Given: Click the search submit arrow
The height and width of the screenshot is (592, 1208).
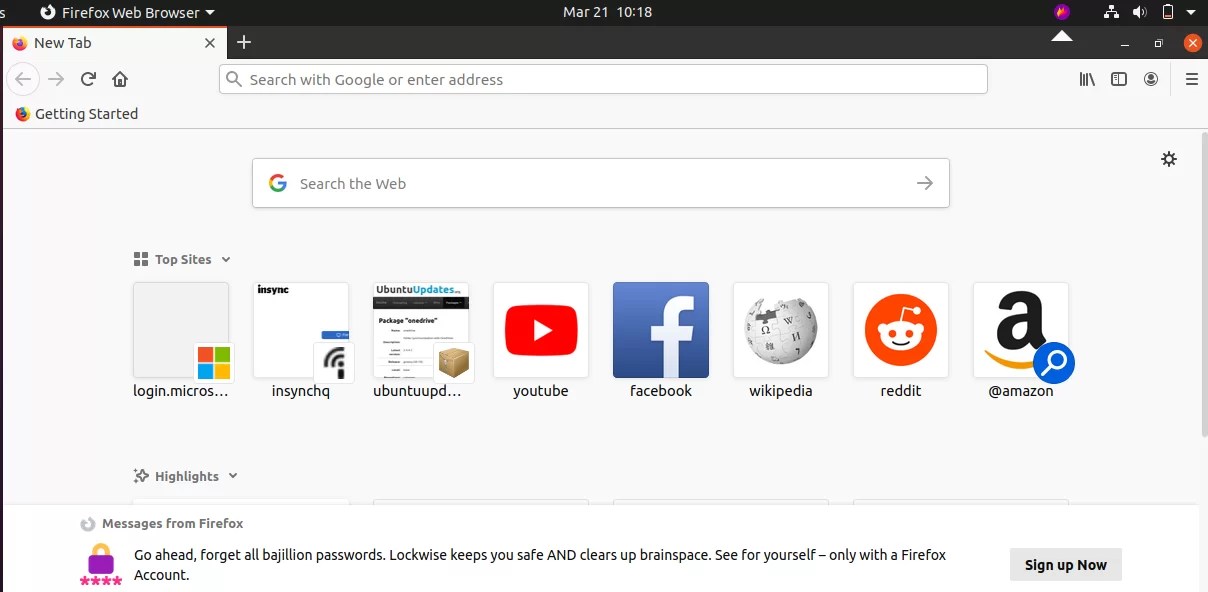Looking at the screenshot, I should coord(924,183).
